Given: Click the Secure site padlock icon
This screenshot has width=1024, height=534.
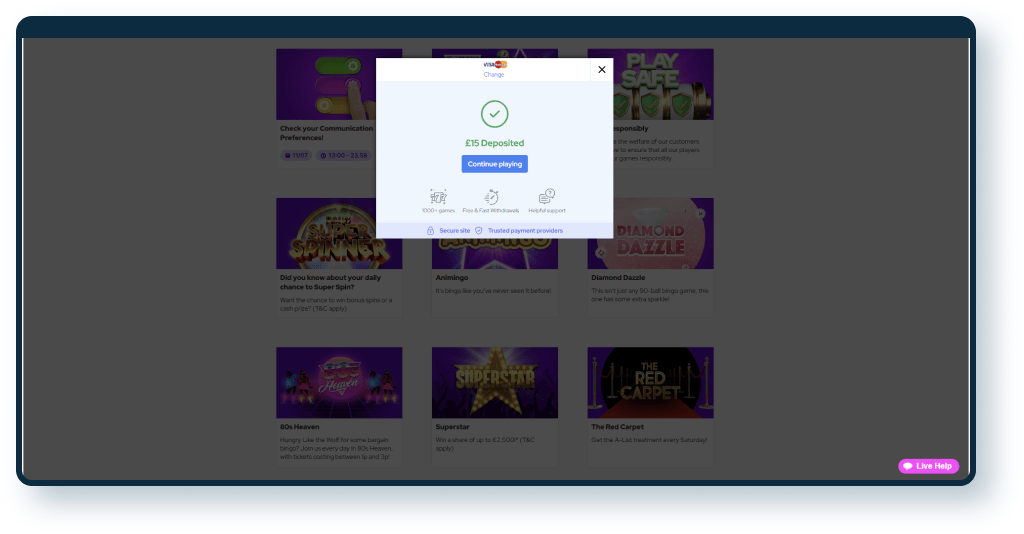Looking at the screenshot, I should [430, 231].
